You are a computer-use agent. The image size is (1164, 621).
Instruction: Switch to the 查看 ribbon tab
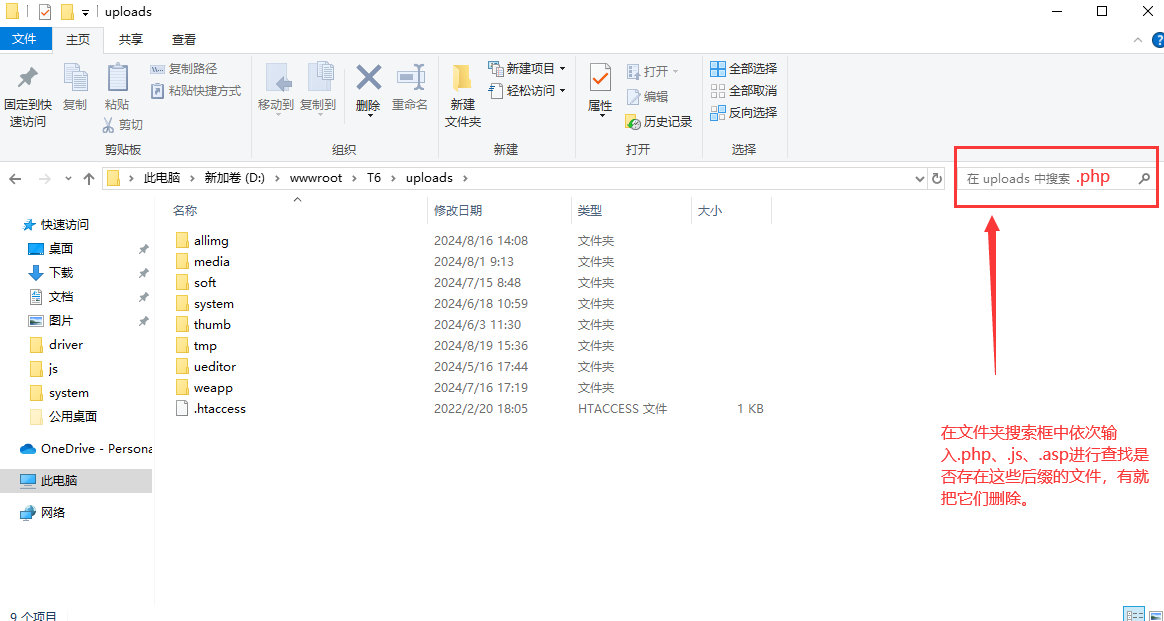pyautogui.click(x=184, y=39)
